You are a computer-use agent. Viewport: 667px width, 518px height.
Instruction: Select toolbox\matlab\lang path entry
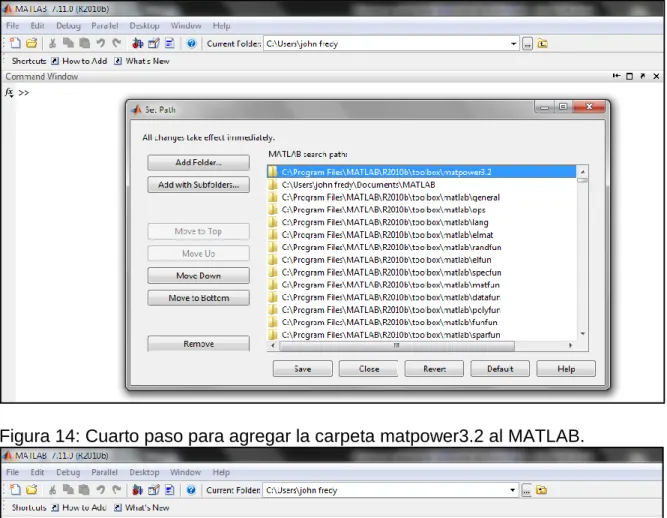click(x=421, y=222)
